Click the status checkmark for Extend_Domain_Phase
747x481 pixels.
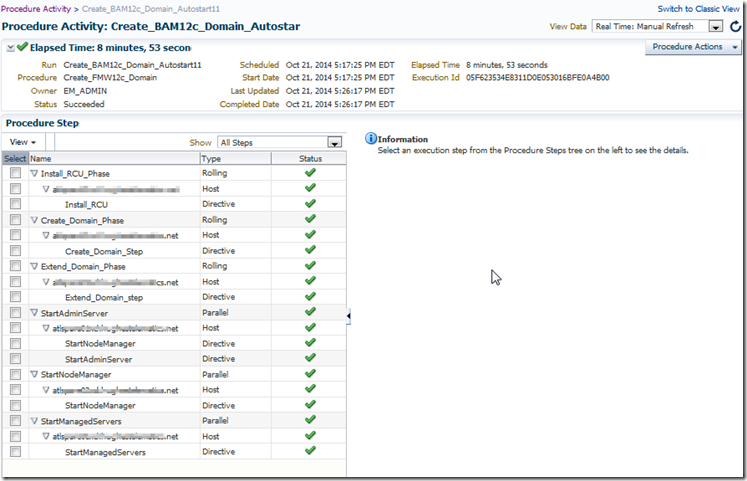(x=310, y=265)
